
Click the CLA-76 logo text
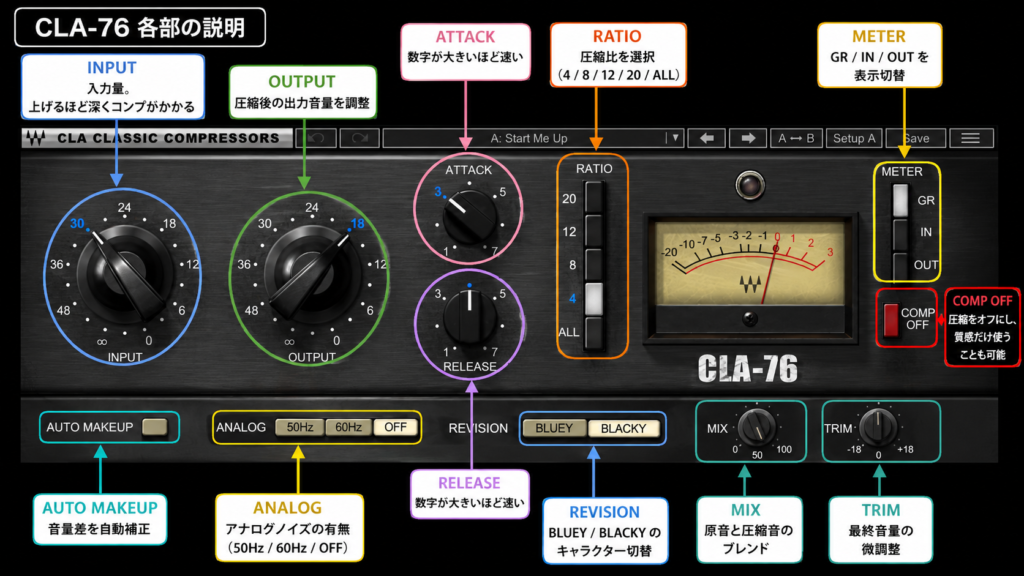748,369
